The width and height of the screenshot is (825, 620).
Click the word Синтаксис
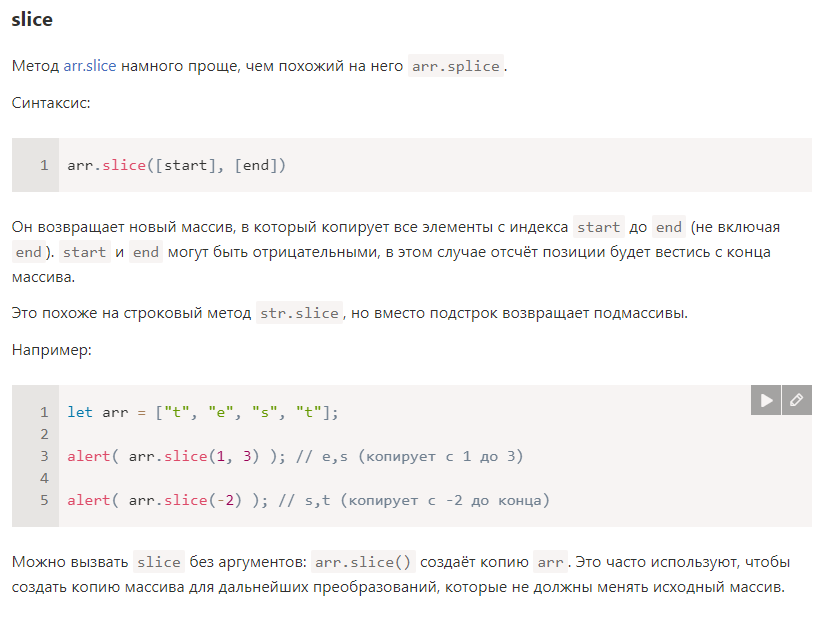click(51, 103)
